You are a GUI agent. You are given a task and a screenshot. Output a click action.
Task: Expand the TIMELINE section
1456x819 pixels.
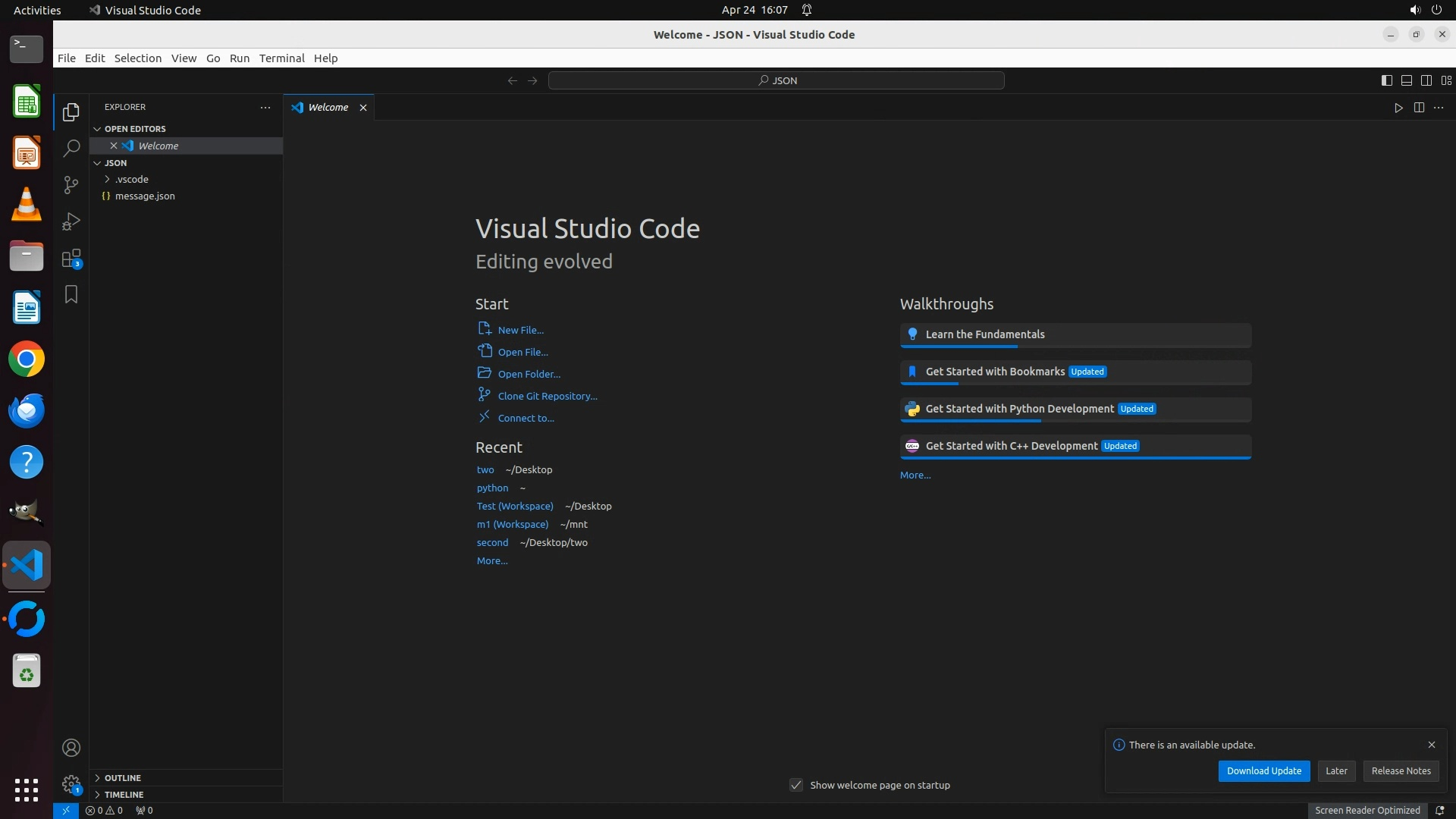(124, 795)
